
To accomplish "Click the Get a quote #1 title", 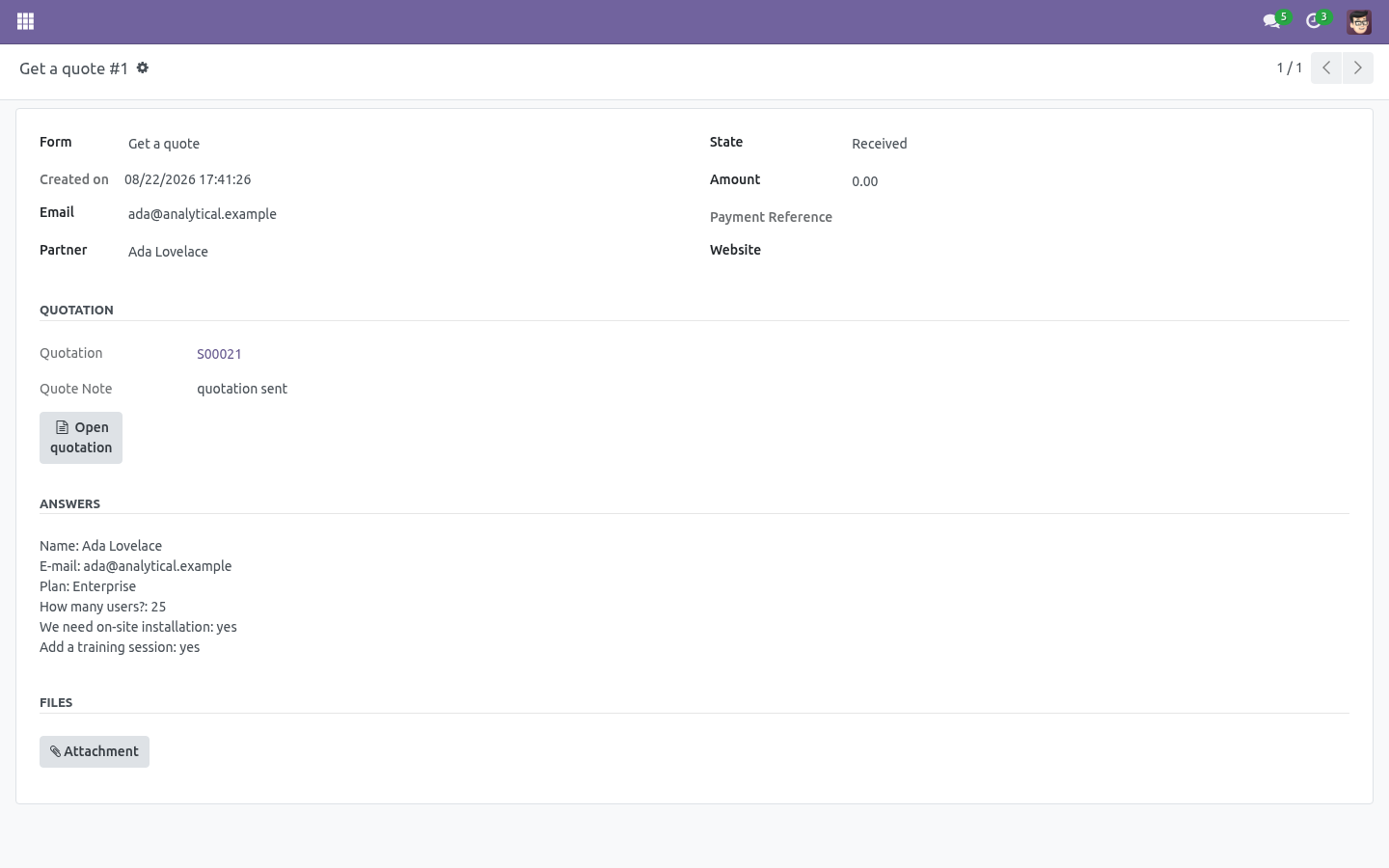I will click(73, 68).
